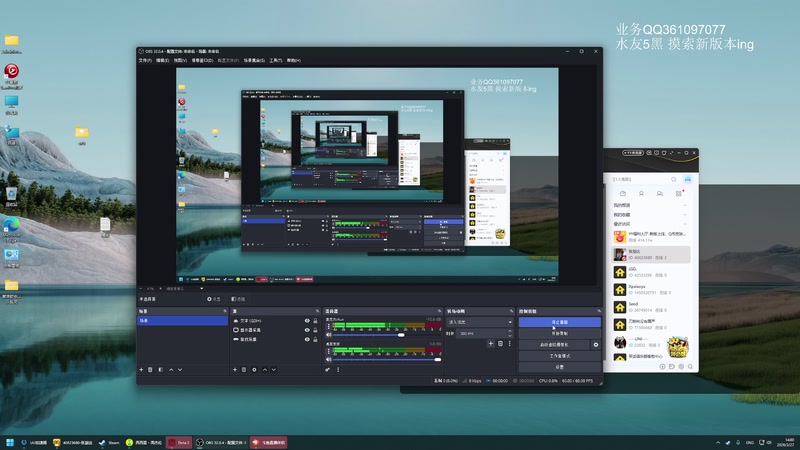Click the blue Stop Streaming button

point(560,322)
